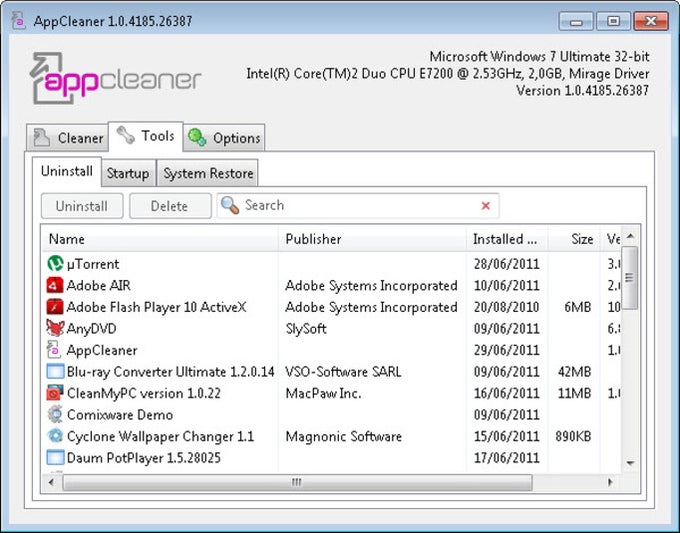The width and height of the screenshot is (680, 533).
Task: Select the µTorrent row name
Action: [x=93, y=264]
